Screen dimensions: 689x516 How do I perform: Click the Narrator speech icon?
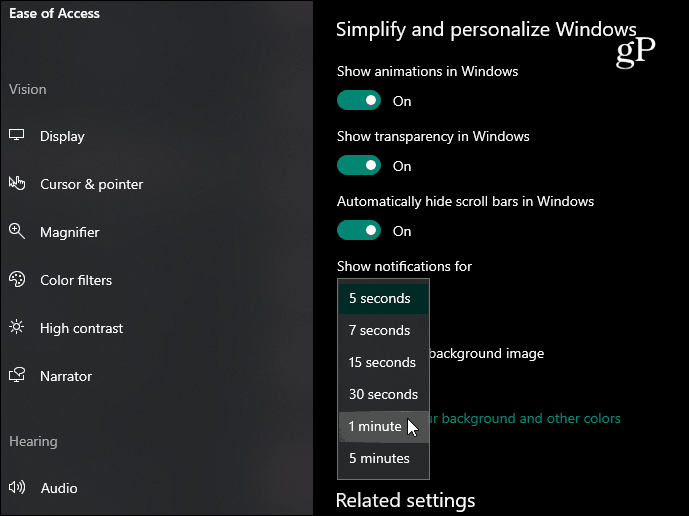pos(17,375)
